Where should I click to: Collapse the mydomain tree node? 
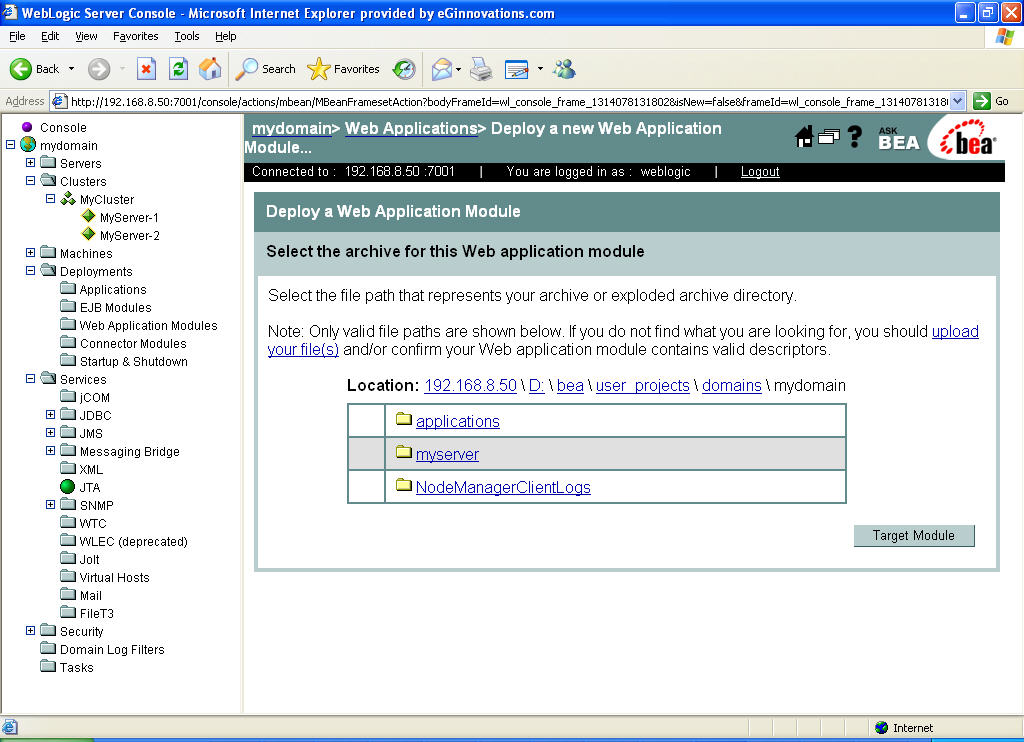point(10,144)
